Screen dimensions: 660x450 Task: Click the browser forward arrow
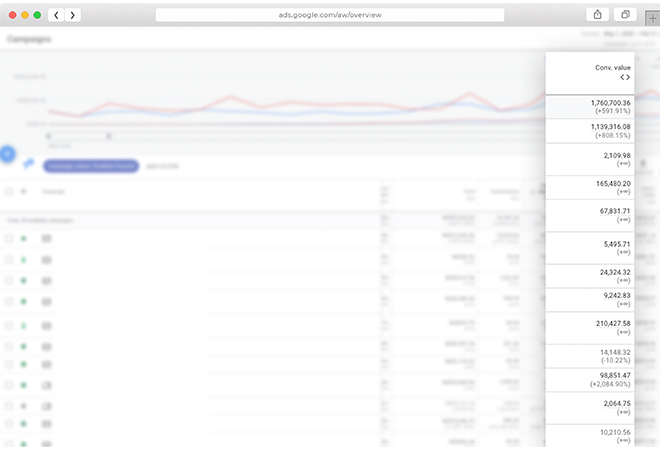click(x=72, y=15)
